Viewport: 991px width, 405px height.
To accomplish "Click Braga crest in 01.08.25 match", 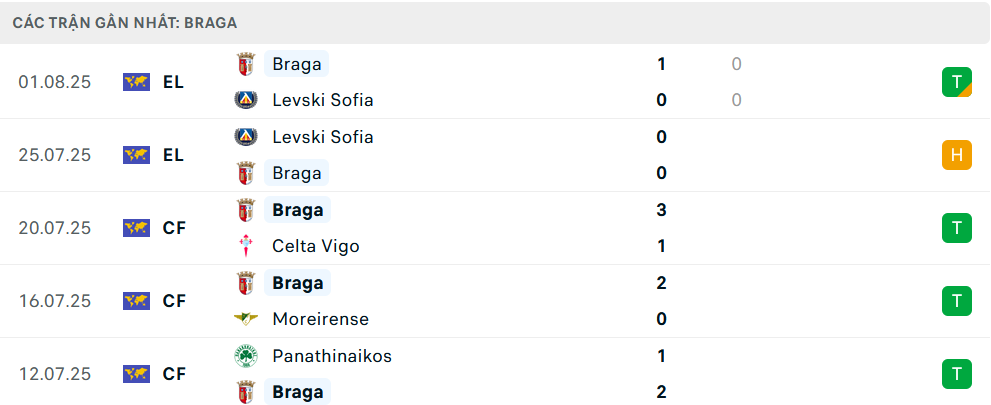I will (245, 64).
